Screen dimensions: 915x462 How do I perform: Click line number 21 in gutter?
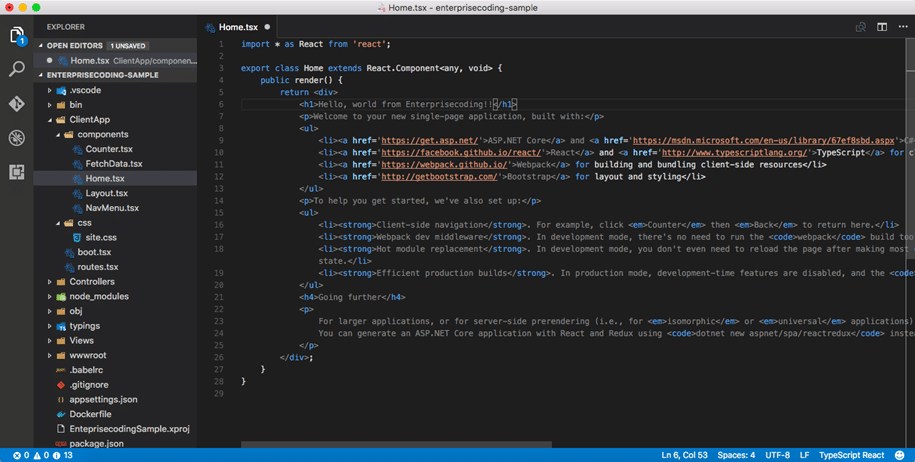pyautogui.click(x=219, y=298)
